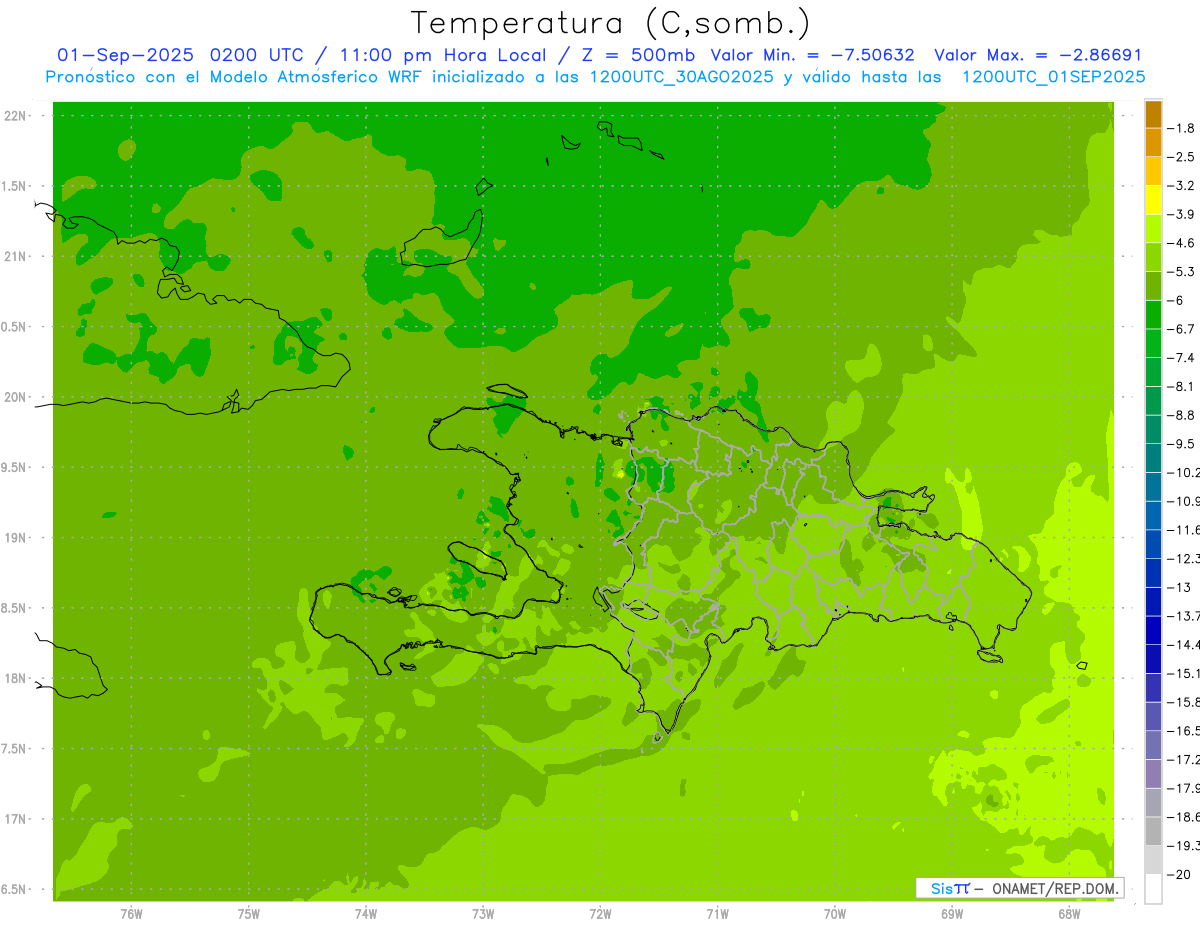Click the '76W' longitude label
Screen dimensions: 1200x927
coord(131,914)
